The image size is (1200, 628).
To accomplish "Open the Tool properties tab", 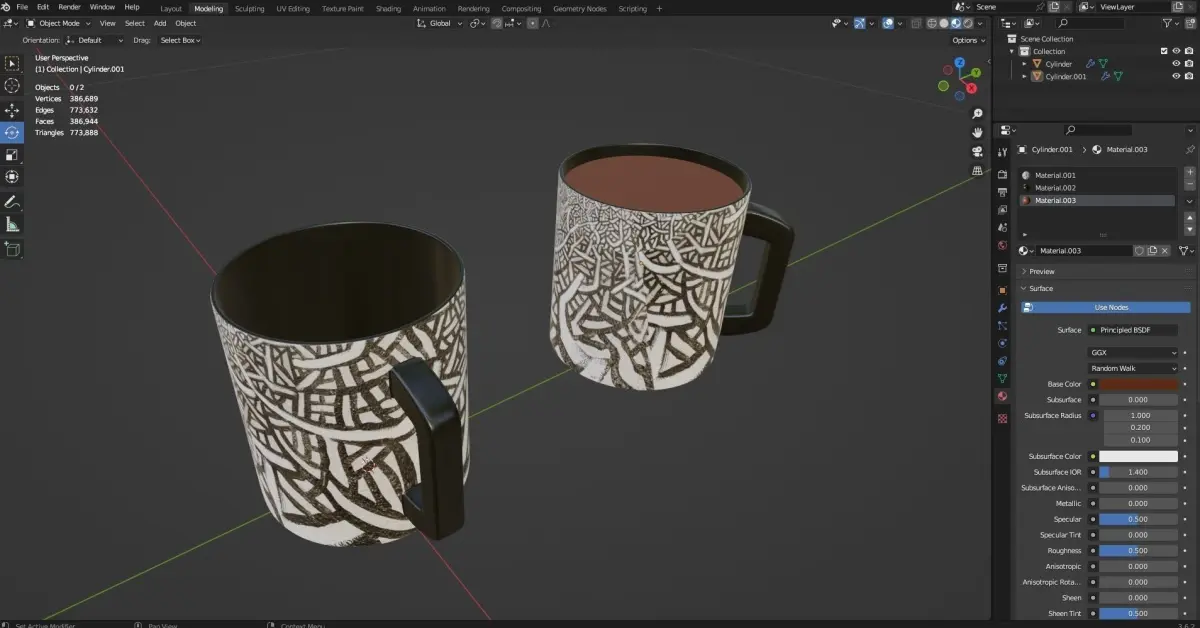I will [x=1002, y=152].
